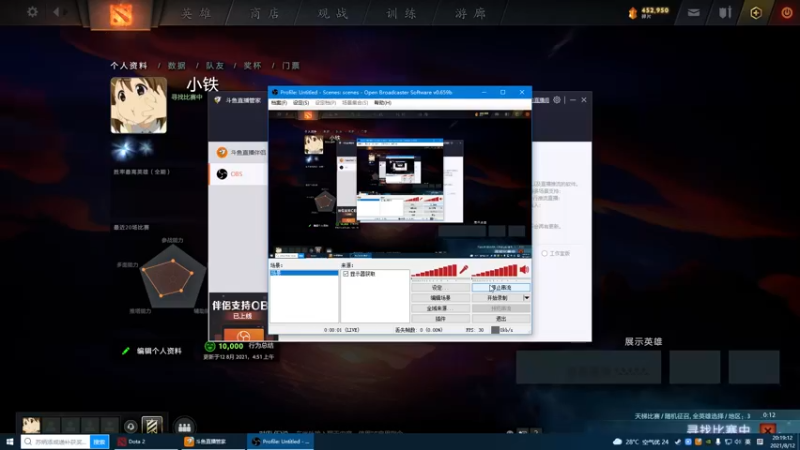The height and width of the screenshot is (450, 800).
Task: Click the 开始录制 start recording button
Action: (x=497, y=298)
